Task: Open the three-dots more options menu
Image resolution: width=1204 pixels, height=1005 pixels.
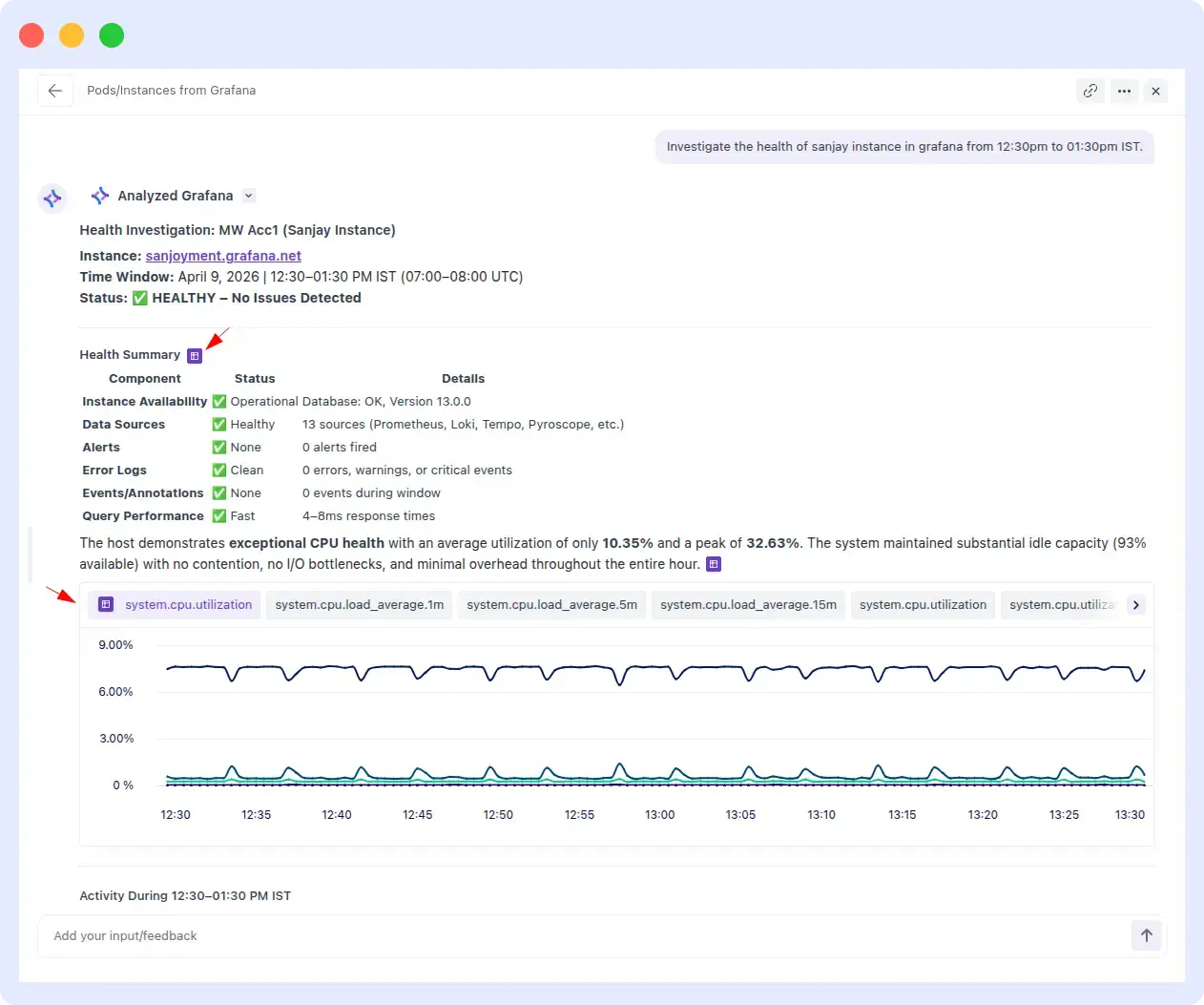Action: tap(1125, 91)
